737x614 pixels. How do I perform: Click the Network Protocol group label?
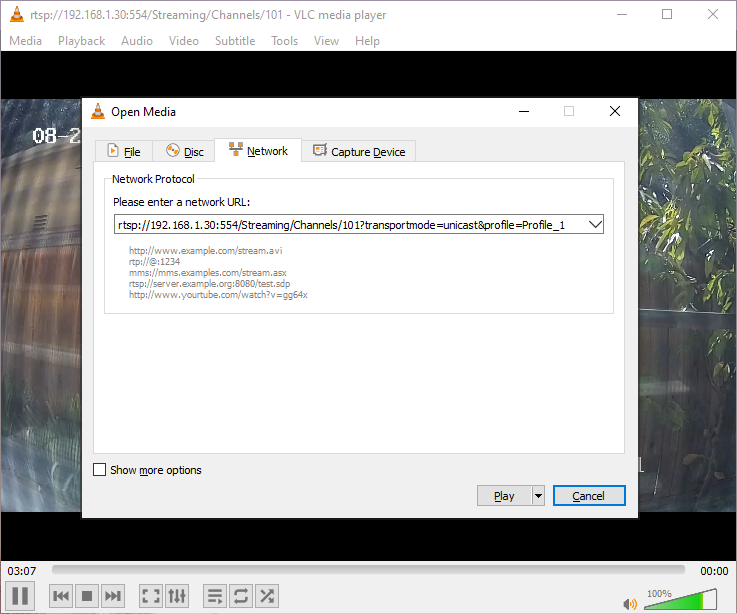click(x=153, y=179)
